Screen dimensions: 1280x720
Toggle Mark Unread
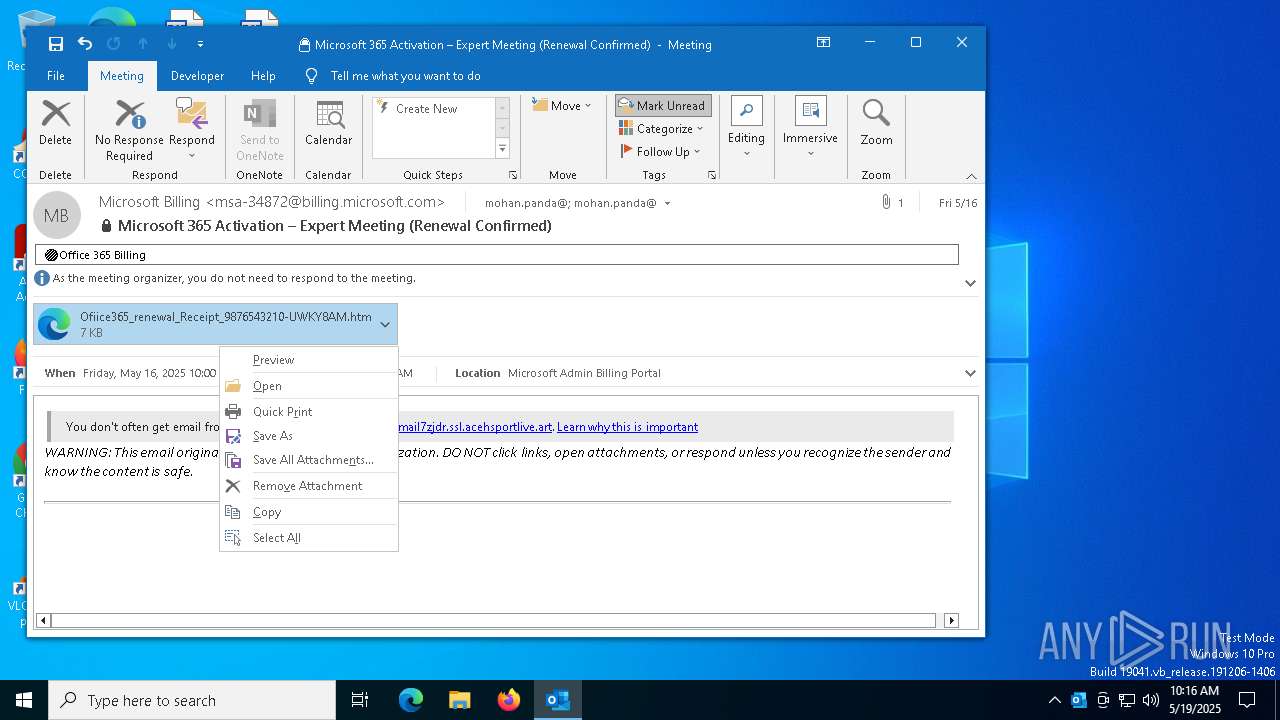point(663,106)
